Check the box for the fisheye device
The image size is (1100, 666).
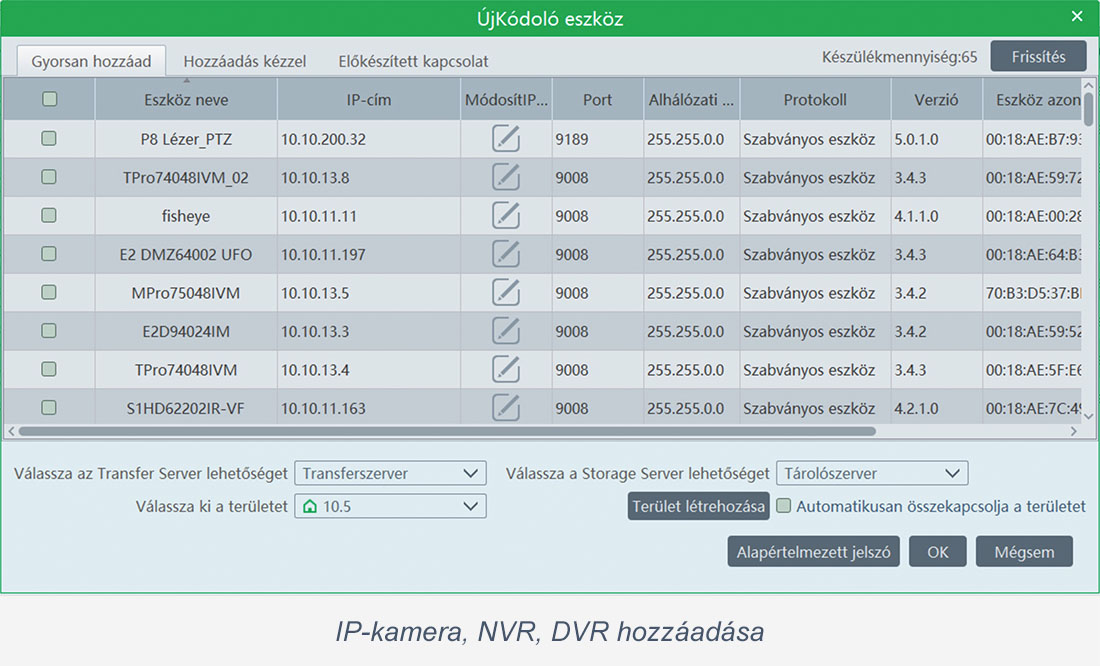point(49,216)
